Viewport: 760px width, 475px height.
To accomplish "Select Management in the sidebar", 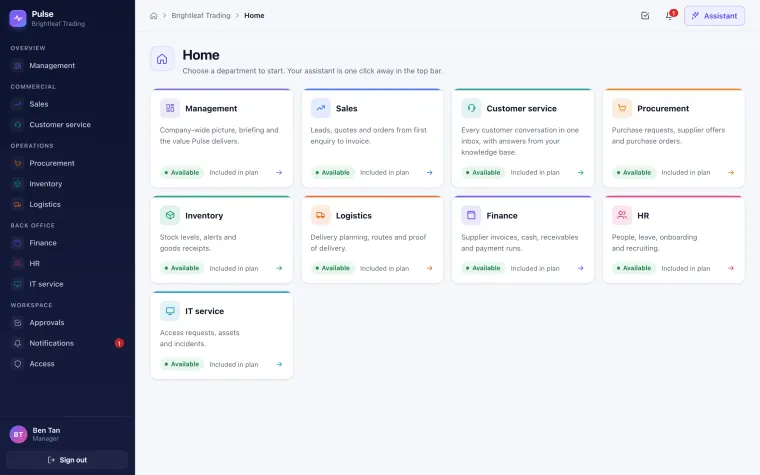I will [67, 65].
